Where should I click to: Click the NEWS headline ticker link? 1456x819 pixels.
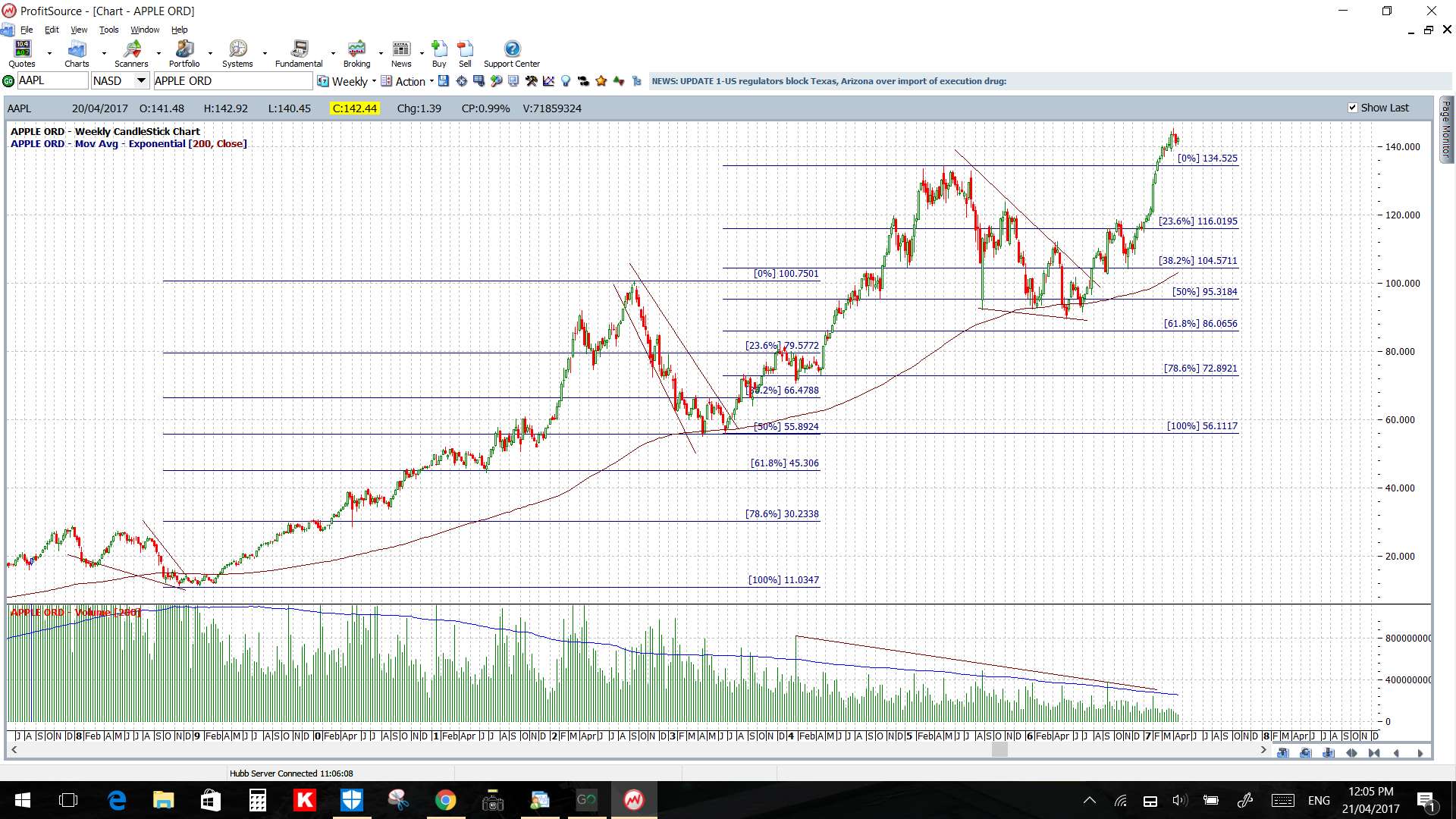click(x=829, y=81)
